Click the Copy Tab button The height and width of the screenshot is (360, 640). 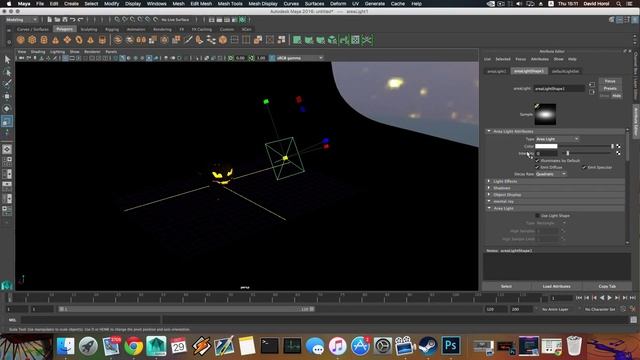[607, 287]
